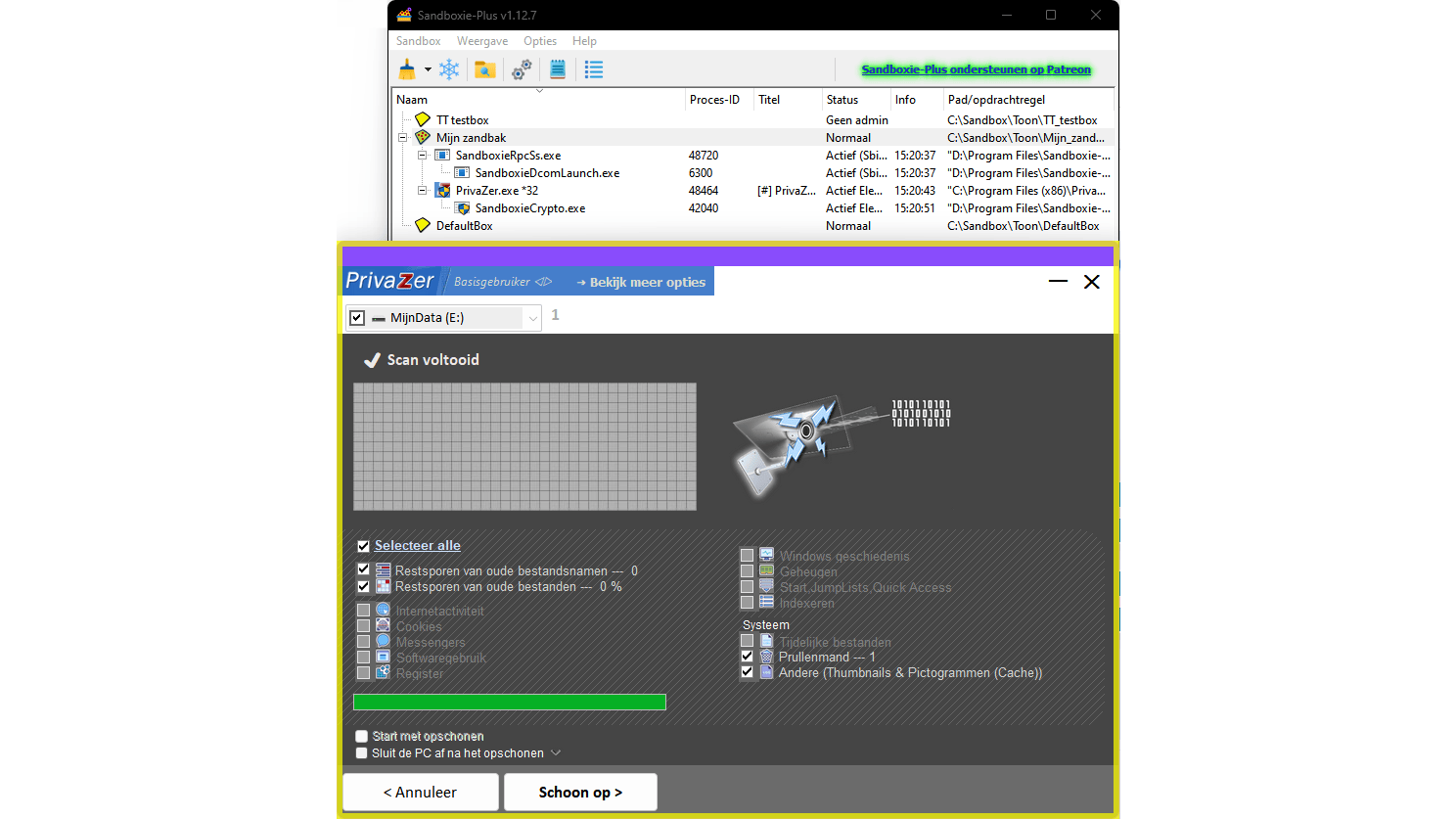The height and width of the screenshot is (819, 1456).
Task: Sort list by the Proces-ID column header
Action: [719, 100]
